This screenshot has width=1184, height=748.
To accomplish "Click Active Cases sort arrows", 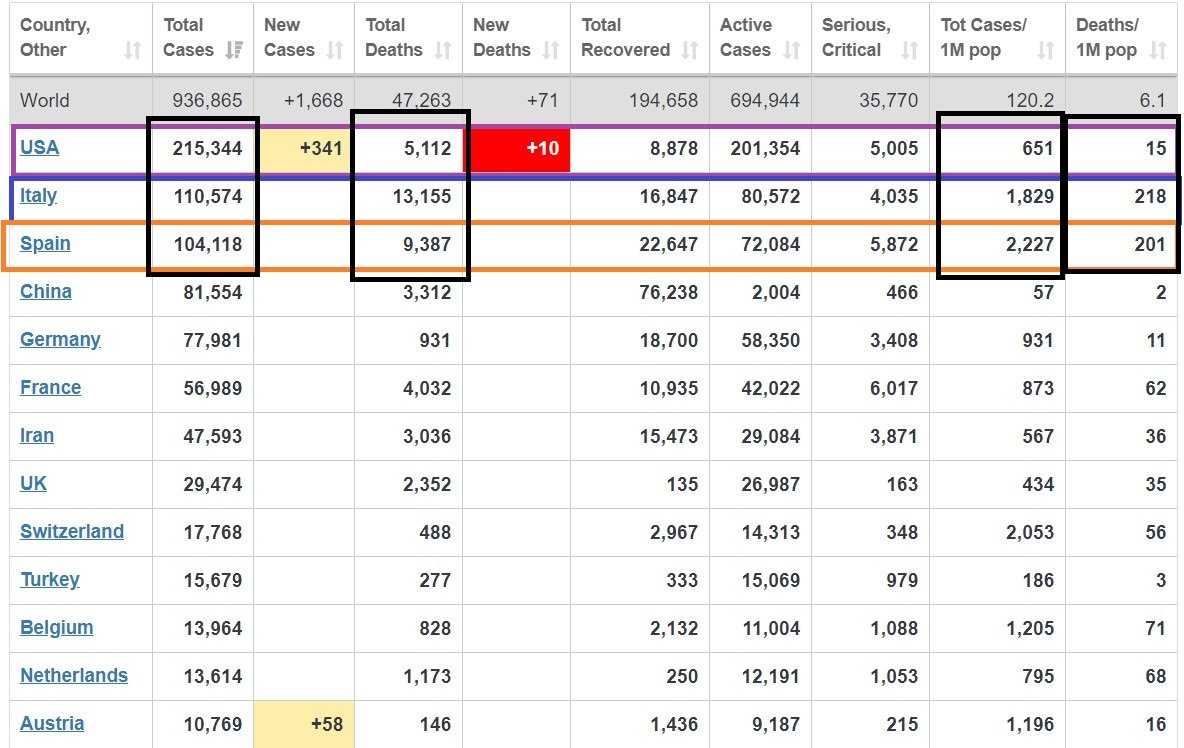I will [791, 51].
